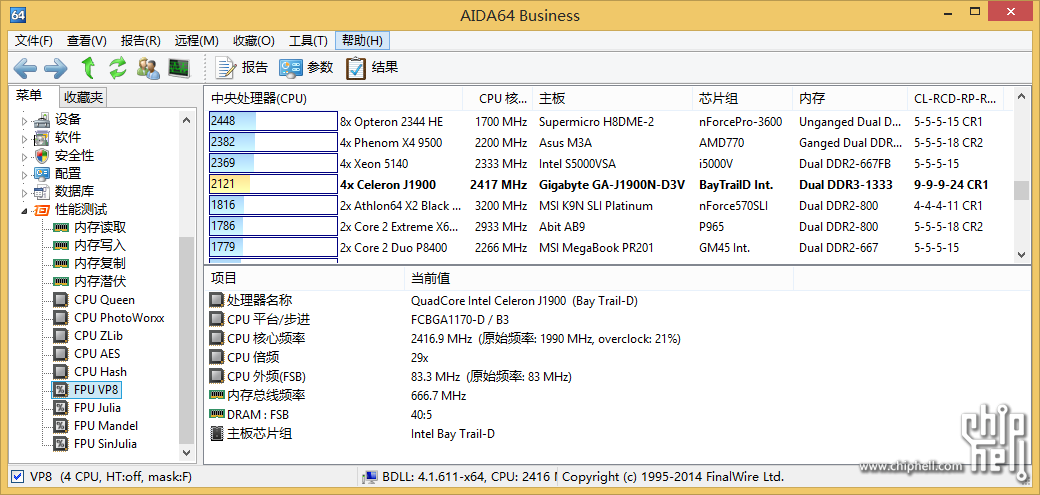Open the 帮助(H) menu
1040x495 pixels.
click(362, 40)
